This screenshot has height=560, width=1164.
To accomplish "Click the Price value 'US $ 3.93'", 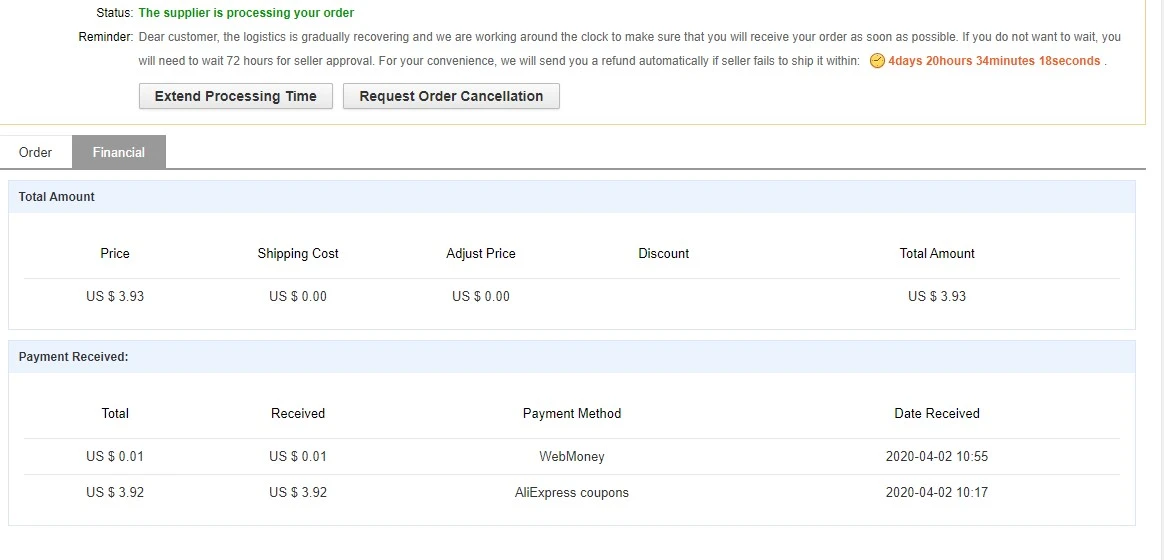I will pyautogui.click(x=115, y=296).
